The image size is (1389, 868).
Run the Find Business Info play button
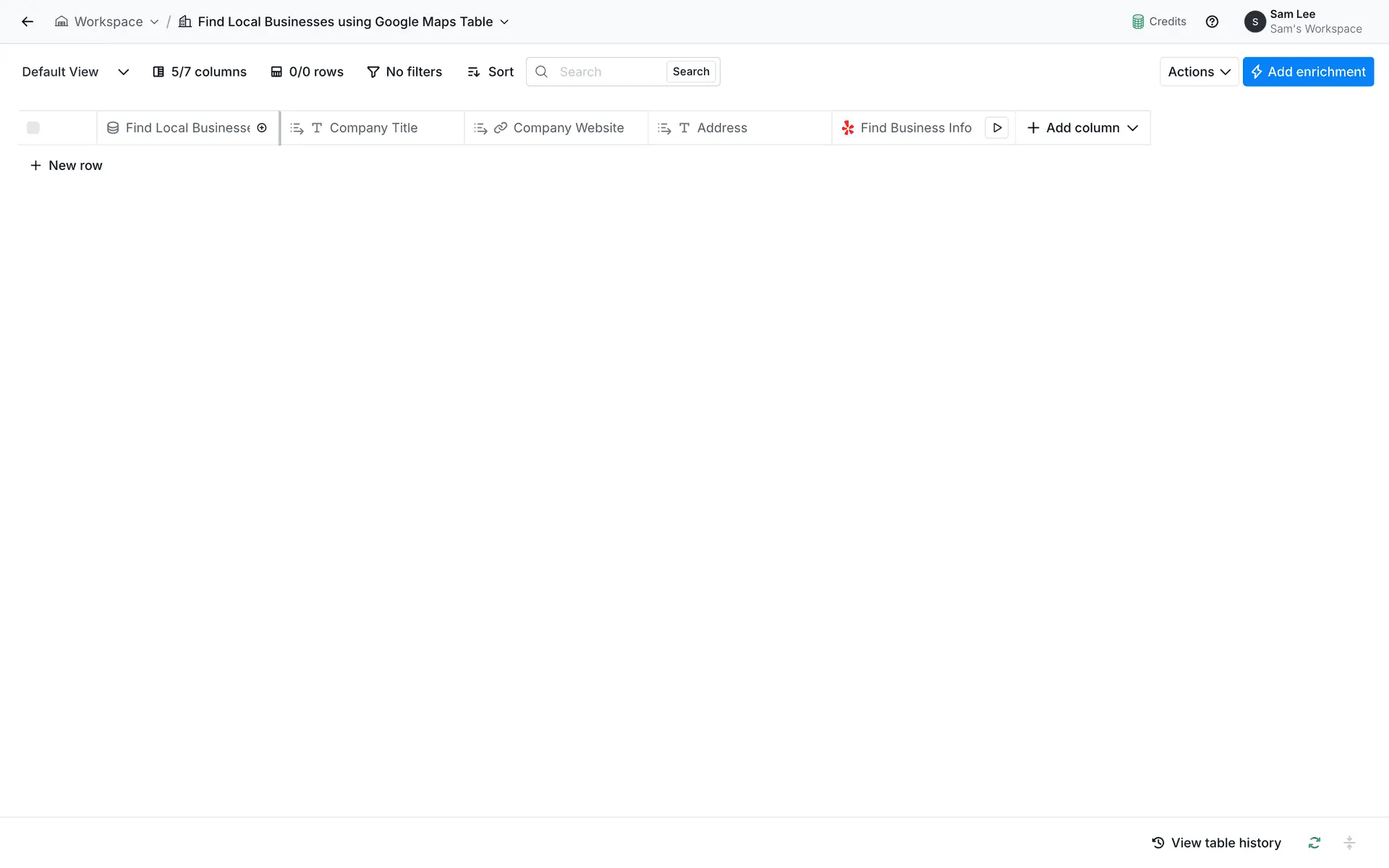[x=997, y=128]
